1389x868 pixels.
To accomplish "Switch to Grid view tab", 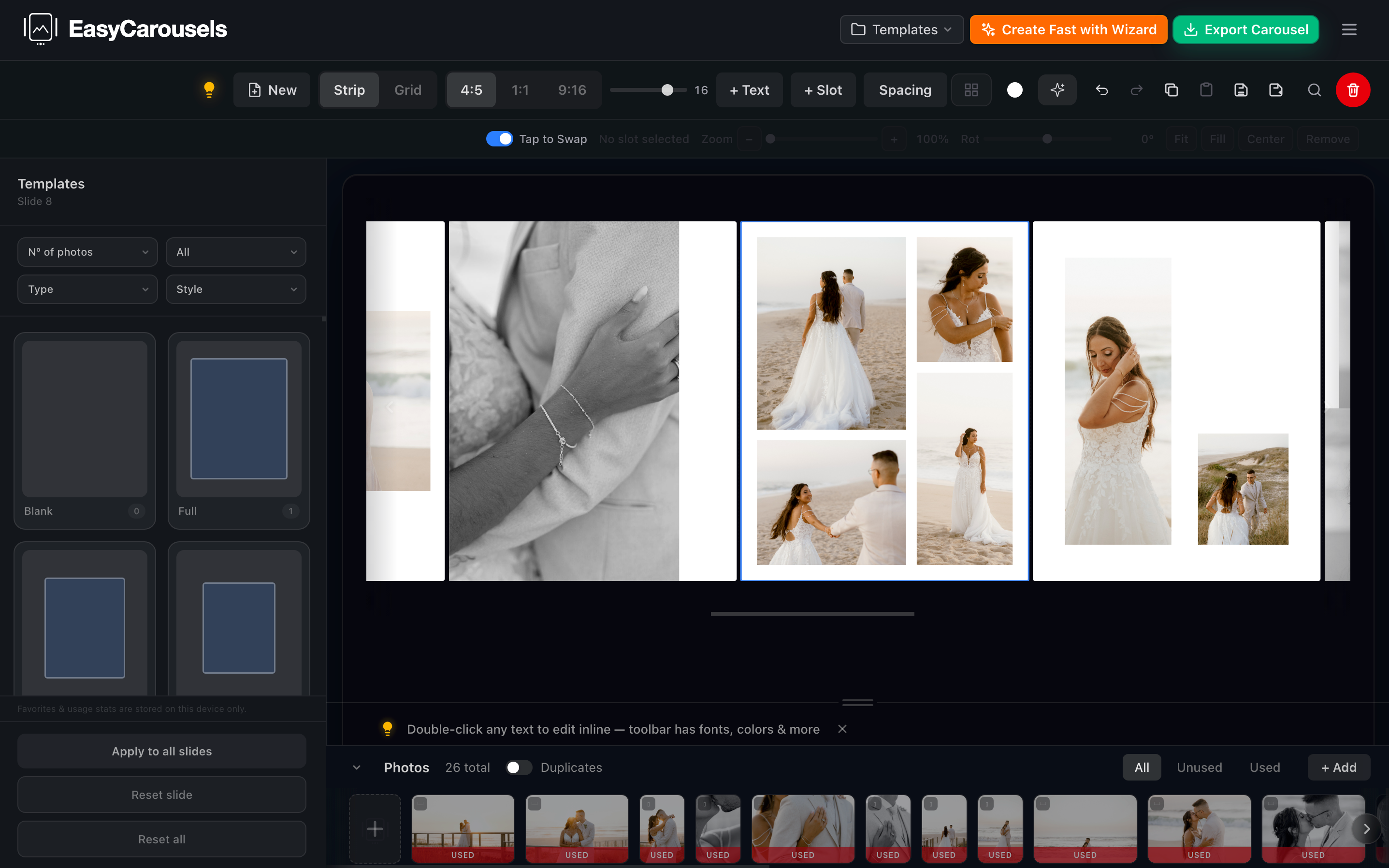I will (x=407, y=90).
